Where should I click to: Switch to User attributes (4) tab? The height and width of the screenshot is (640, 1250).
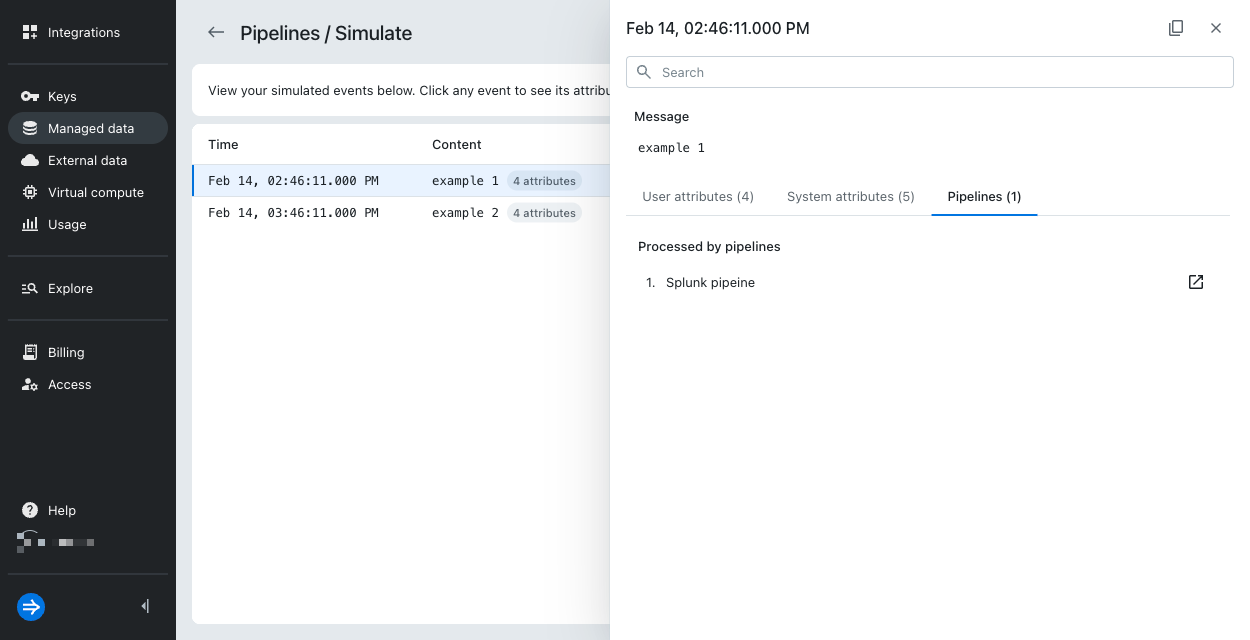[x=698, y=196]
